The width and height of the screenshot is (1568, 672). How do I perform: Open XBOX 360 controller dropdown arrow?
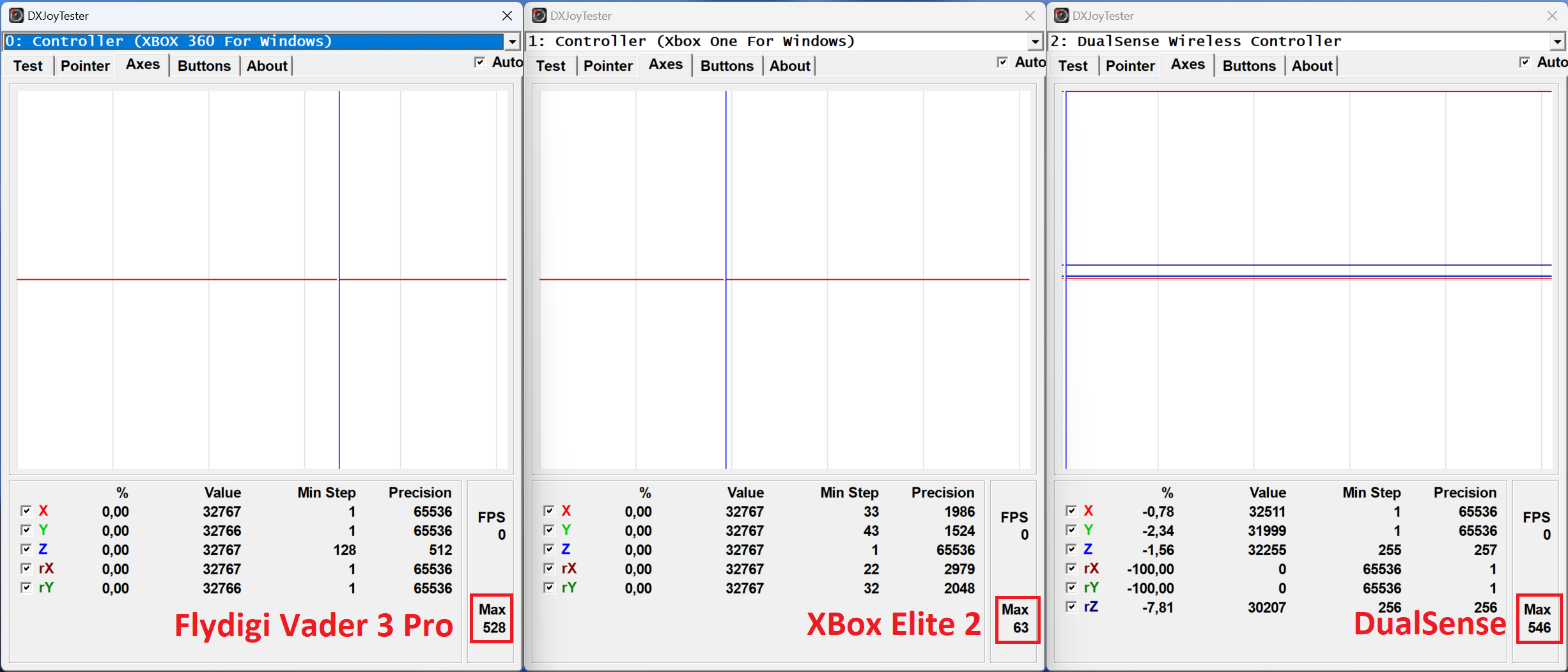(512, 42)
